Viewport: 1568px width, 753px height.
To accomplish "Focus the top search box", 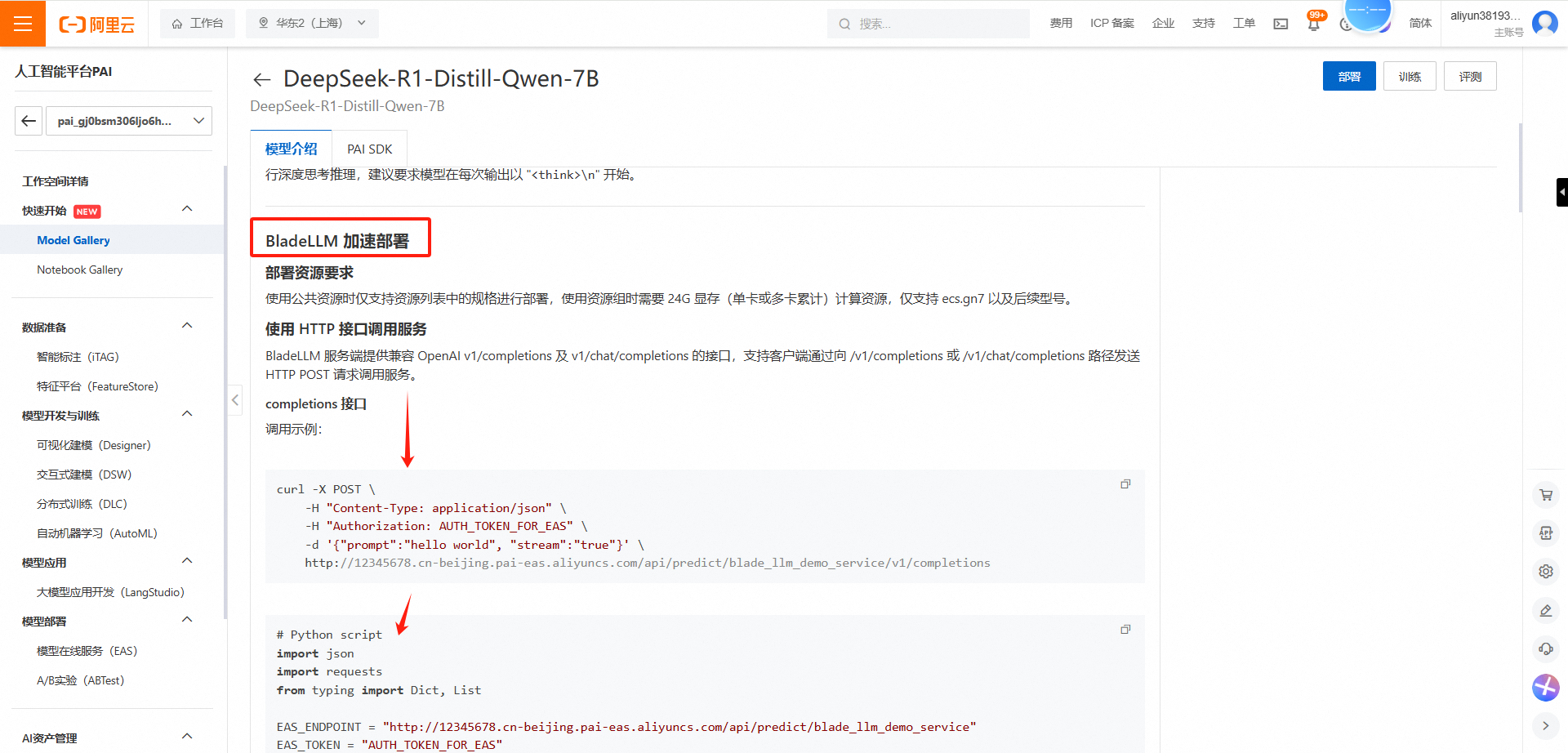I will tap(928, 24).
